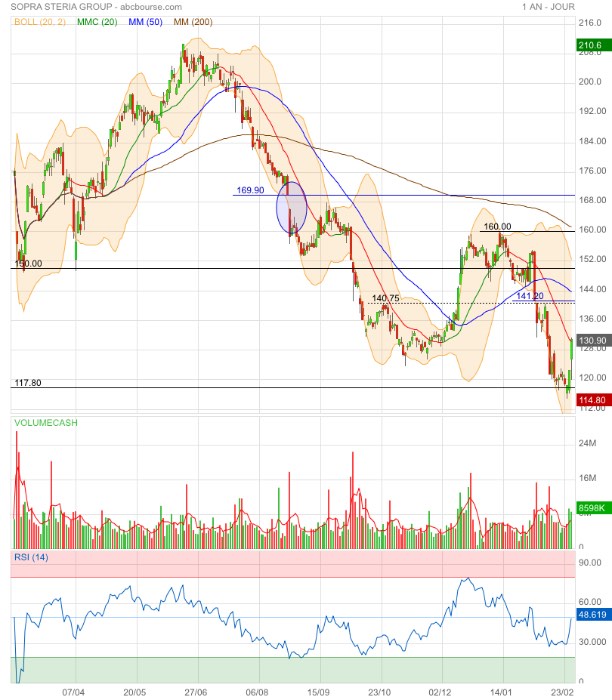Click the 141.20 blue level label
612x700 pixels.
point(530,296)
